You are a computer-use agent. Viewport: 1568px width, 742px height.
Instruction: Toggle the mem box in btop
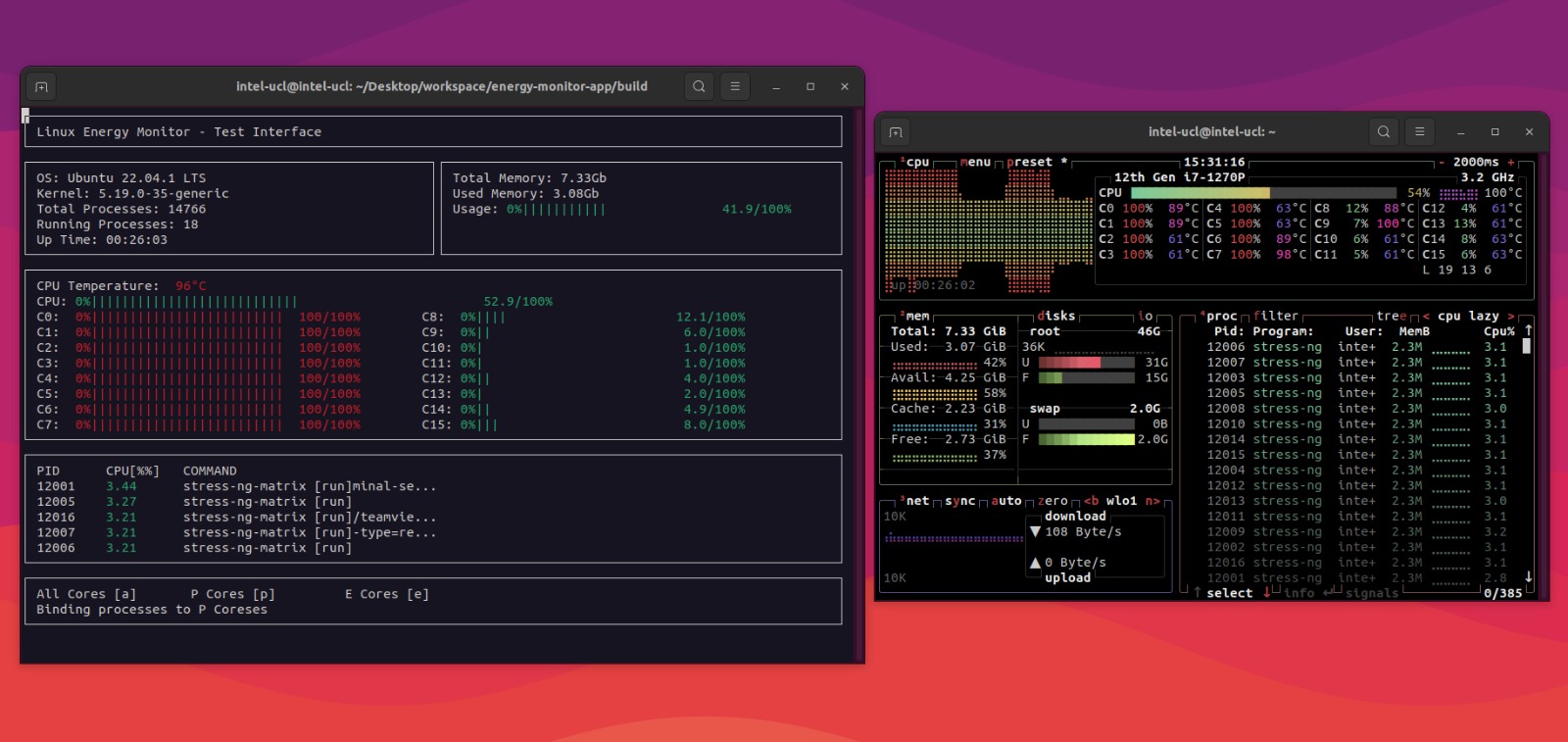click(915, 317)
